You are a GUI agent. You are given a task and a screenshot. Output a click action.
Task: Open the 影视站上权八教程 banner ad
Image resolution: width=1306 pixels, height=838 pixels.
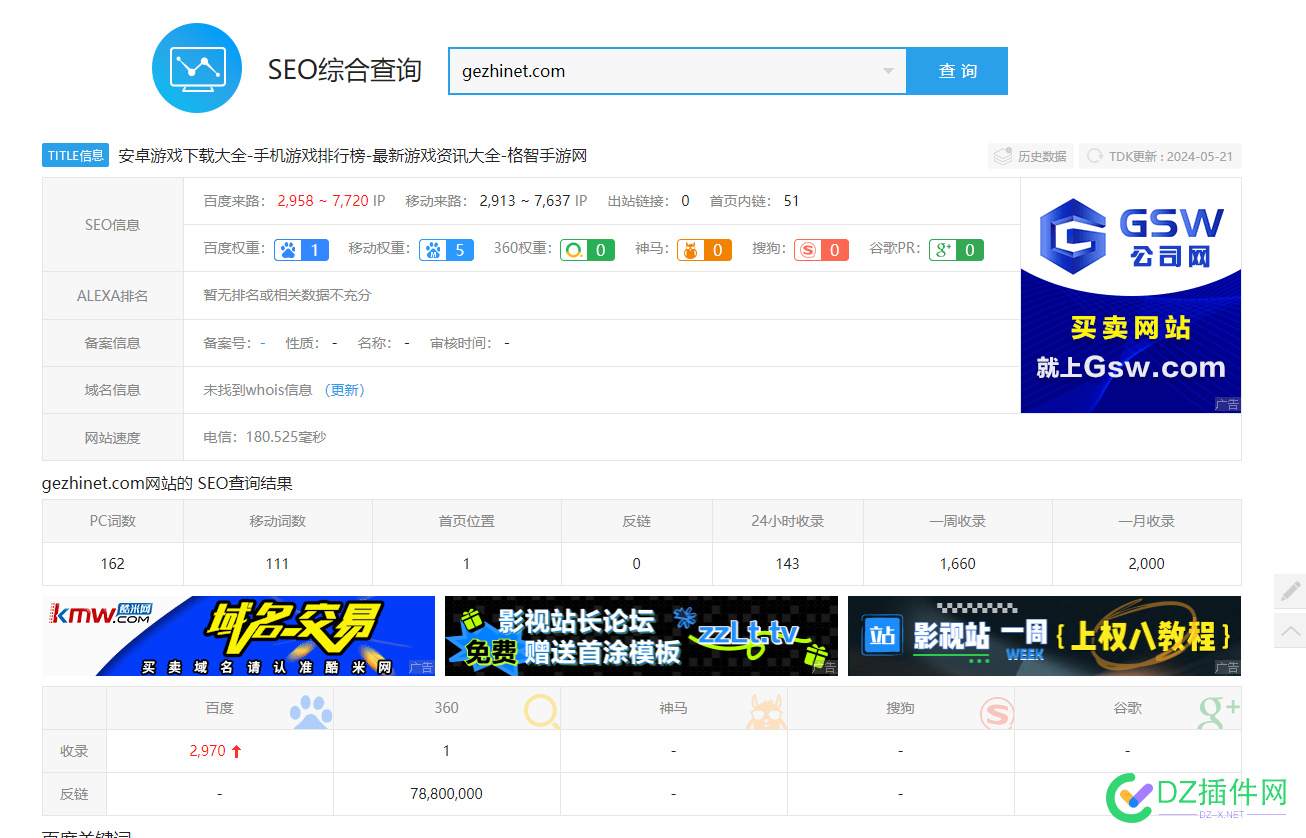pyautogui.click(x=1044, y=636)
